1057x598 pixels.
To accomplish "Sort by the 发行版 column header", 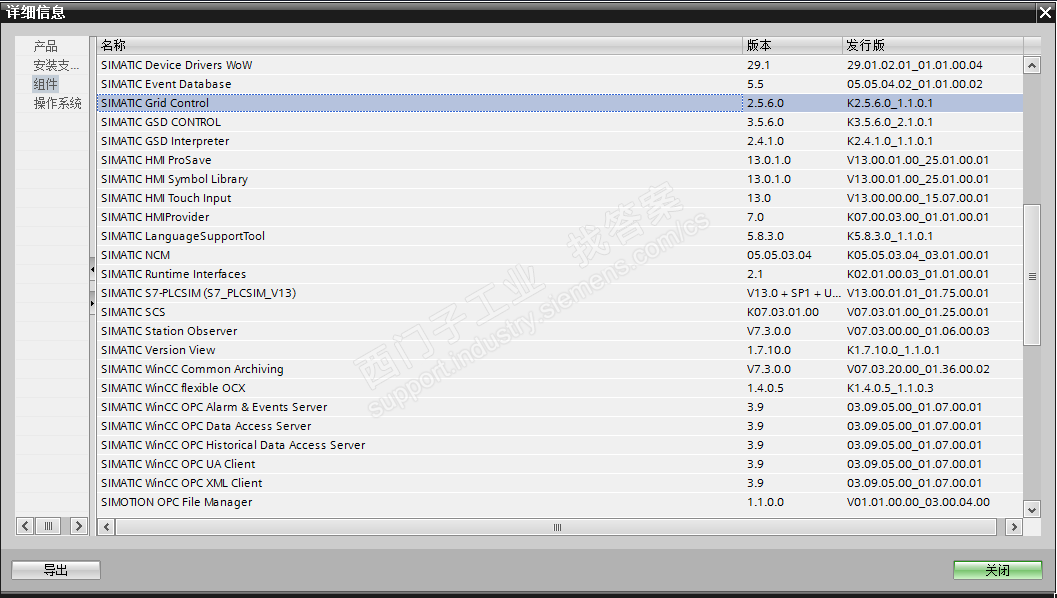I will click(933, 45).
